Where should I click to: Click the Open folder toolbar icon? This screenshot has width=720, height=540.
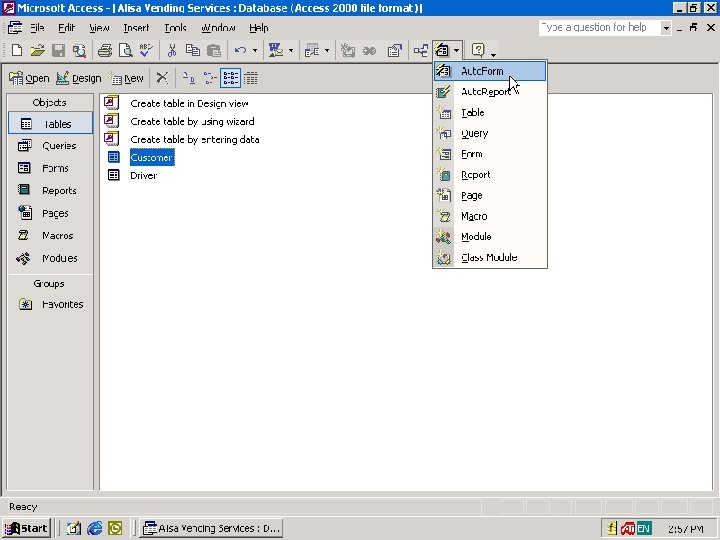pos(37,51)
